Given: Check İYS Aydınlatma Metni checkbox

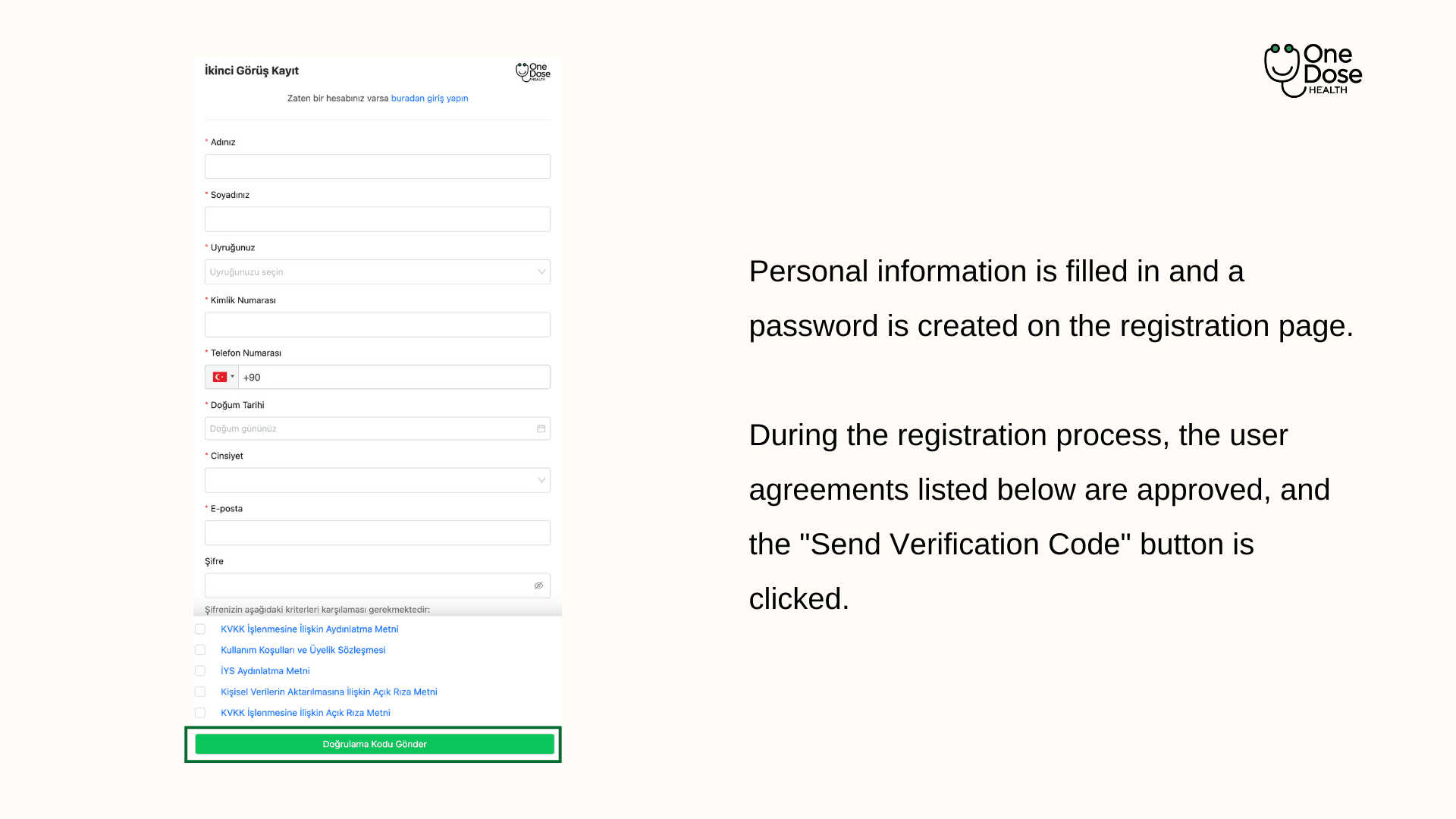Looking at the screenshot, I should pos(200,671).
